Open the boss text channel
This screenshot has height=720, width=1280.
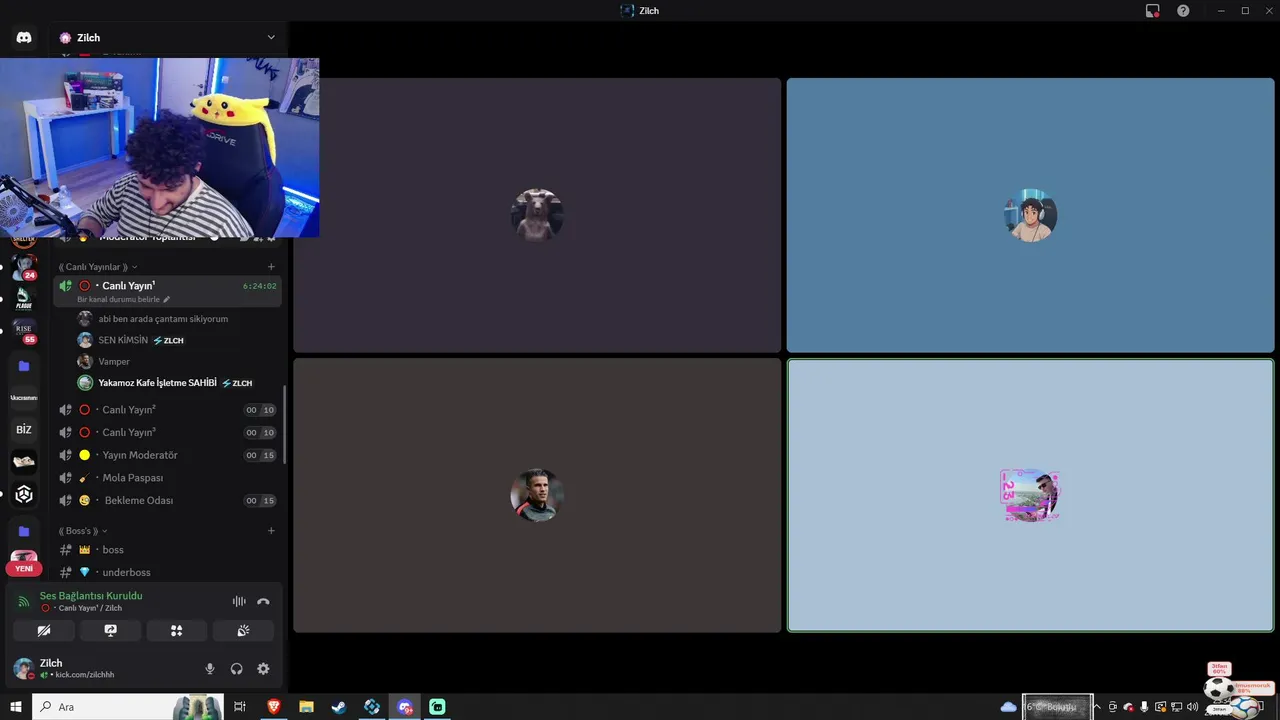coord(167,550)
